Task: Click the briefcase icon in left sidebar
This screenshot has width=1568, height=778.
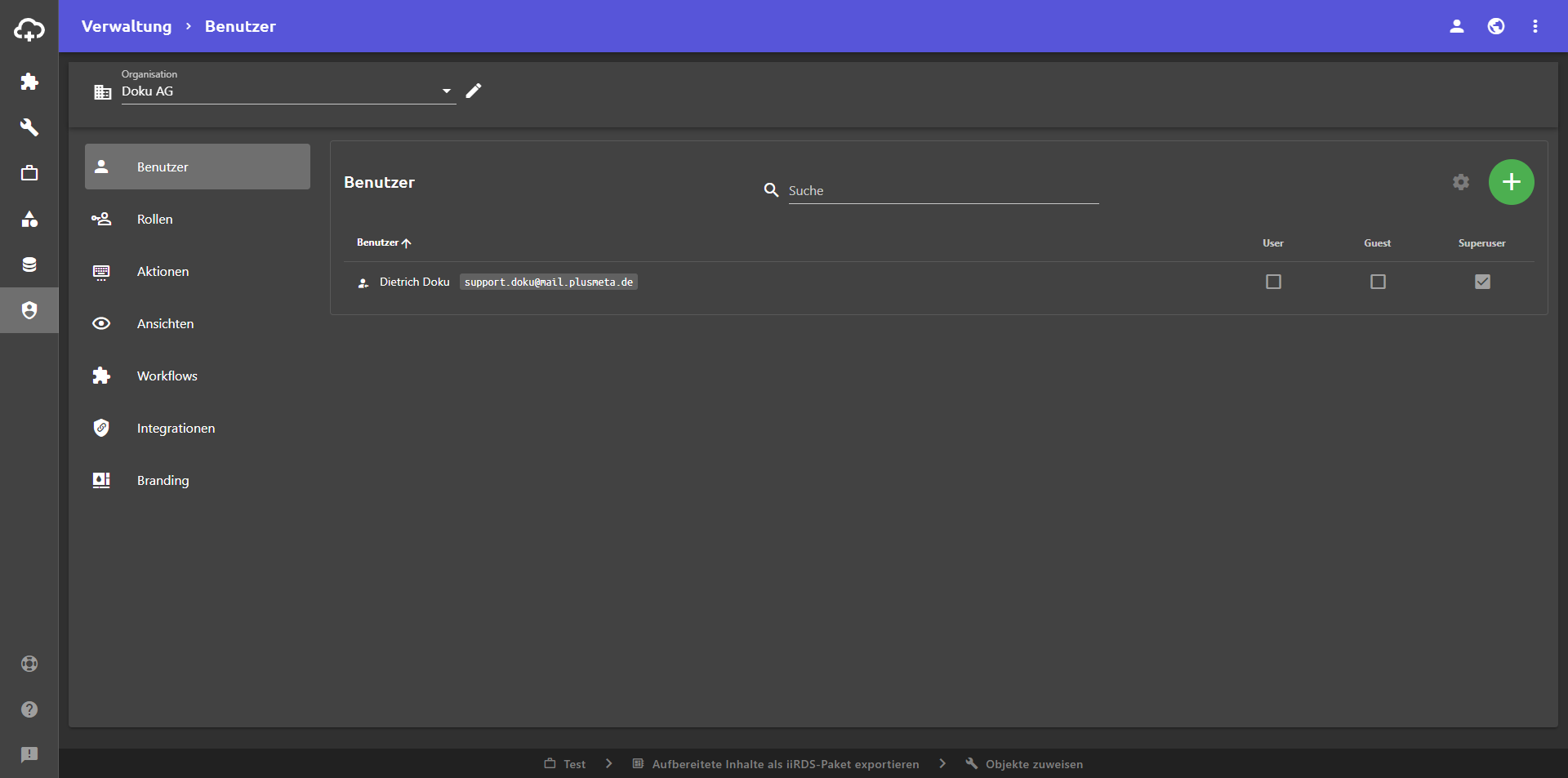Action: click(x=29, y=173)
